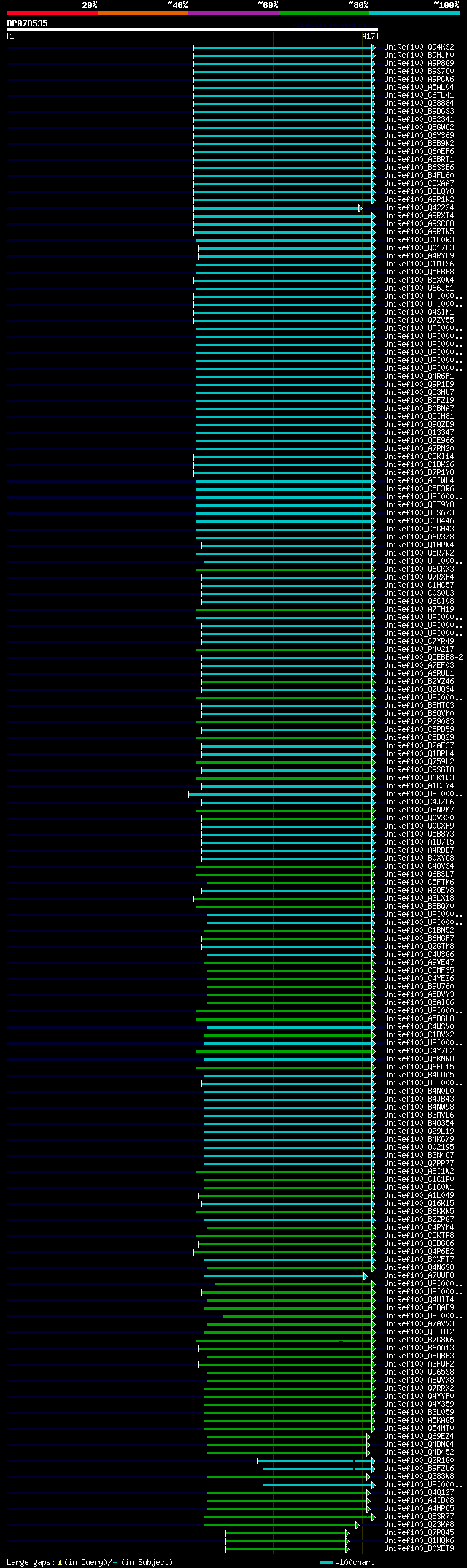The height and width of the screenshot is (1568, 467).
Task: Select the UniRef100_C3KI14 label
Action: coord(419,456)
